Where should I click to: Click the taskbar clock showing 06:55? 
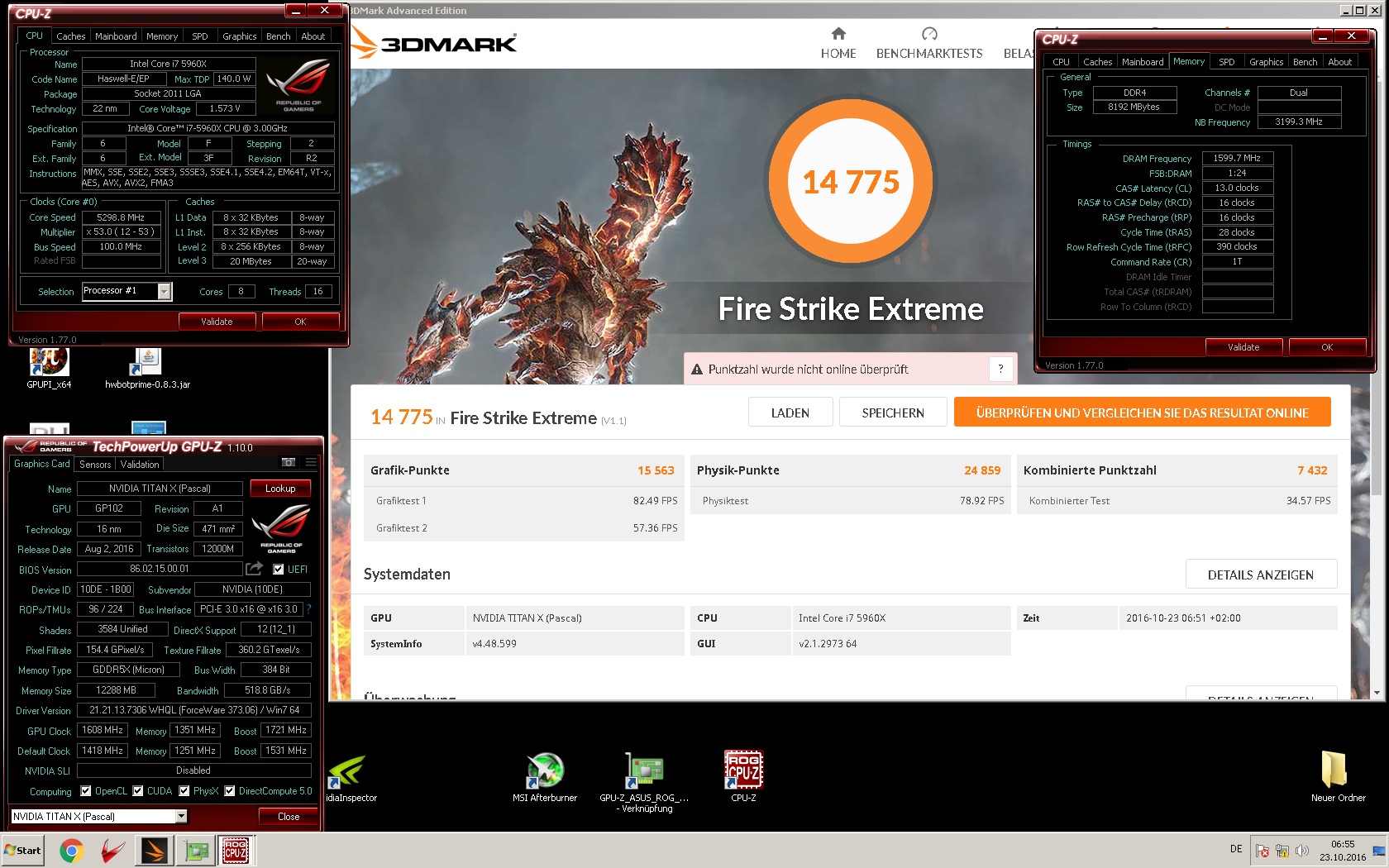point(1343,851)
